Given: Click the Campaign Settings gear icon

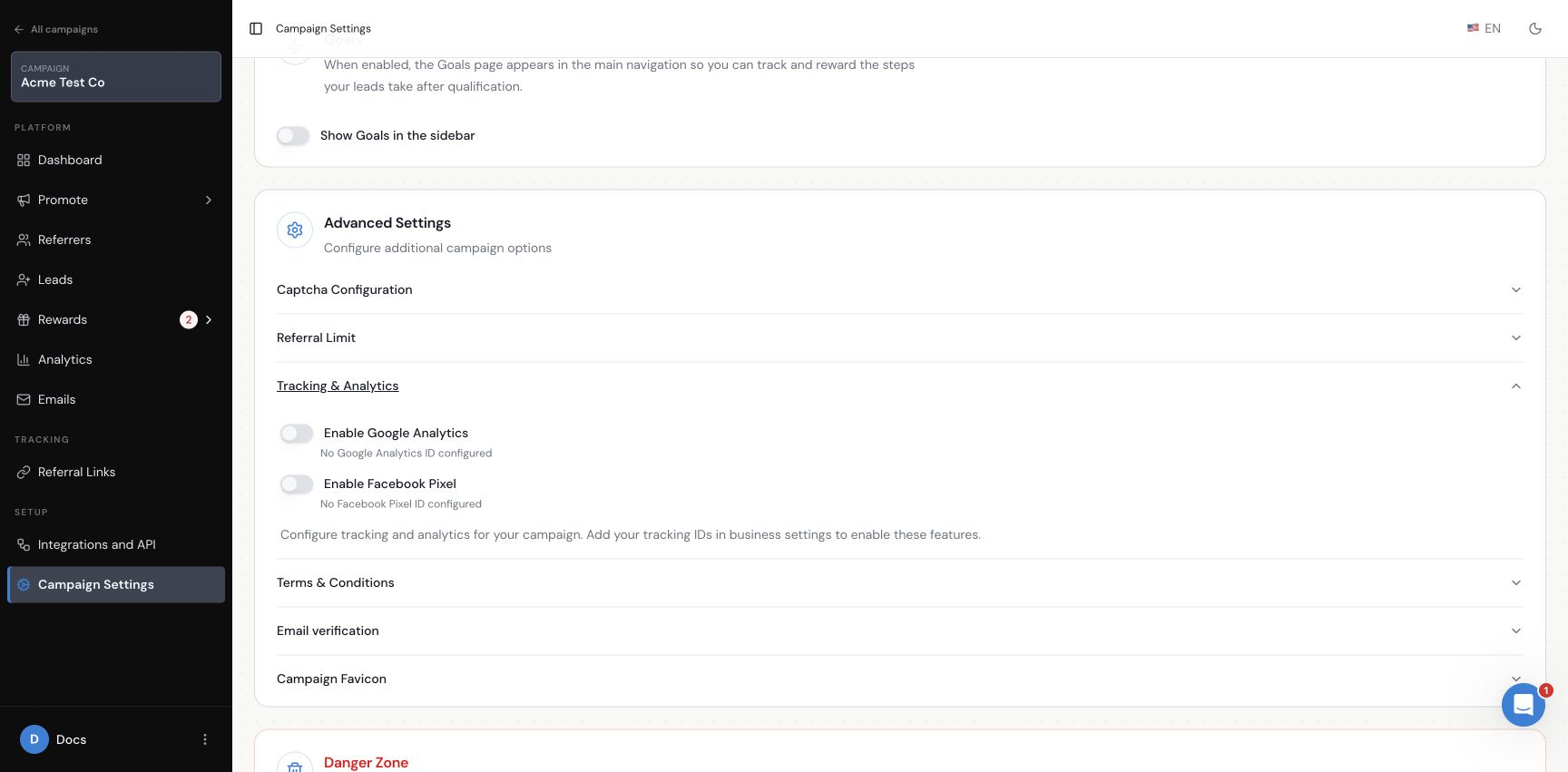Looking at the screenshot, I should (x=24, y=585).
